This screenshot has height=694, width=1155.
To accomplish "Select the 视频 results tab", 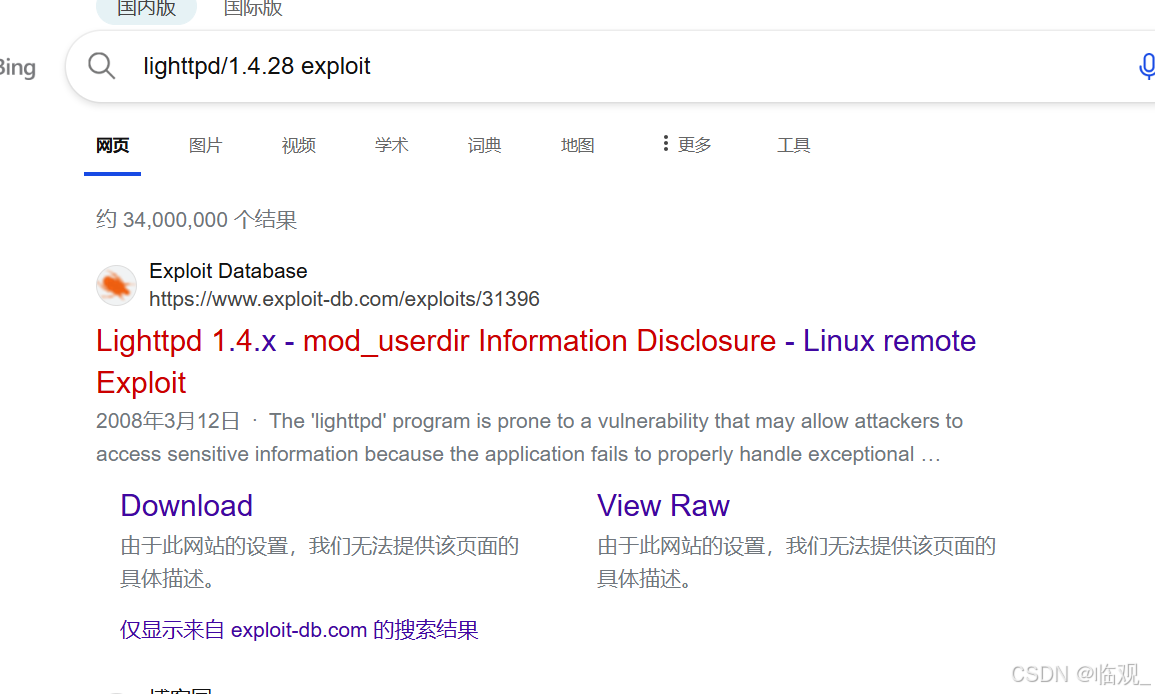I will [x=298, y=145].
